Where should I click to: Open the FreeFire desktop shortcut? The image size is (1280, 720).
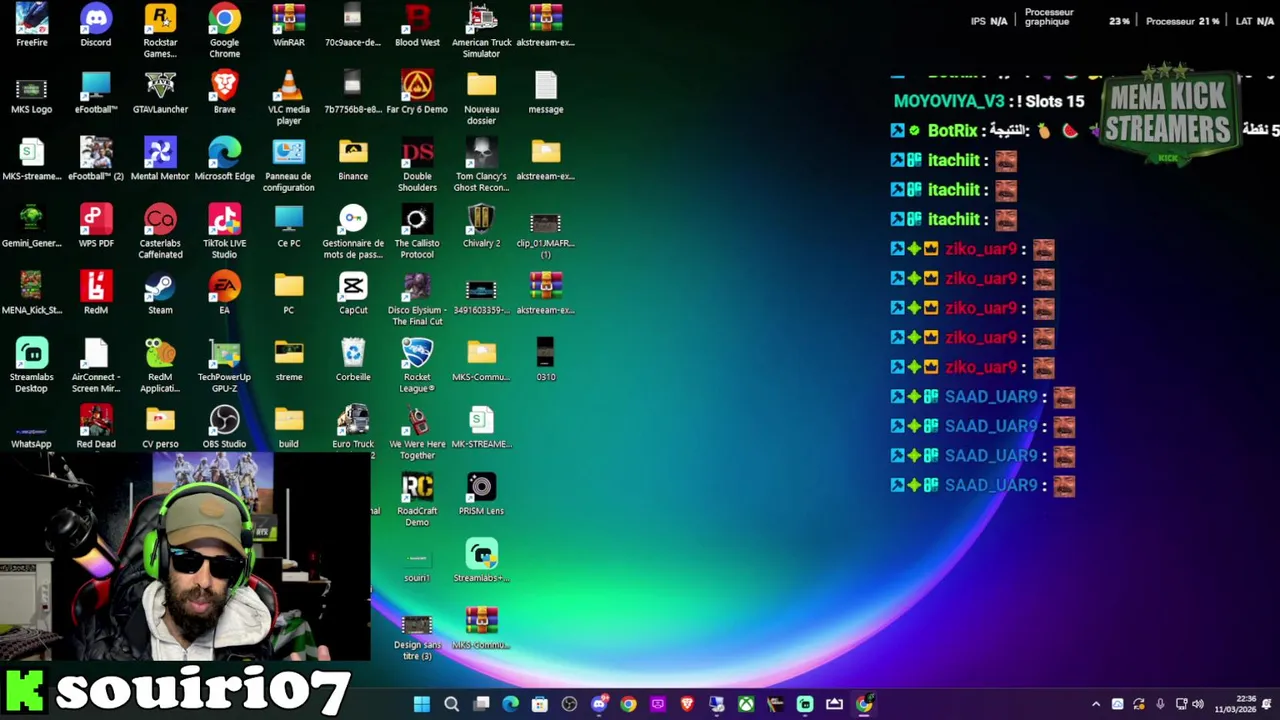point(32,25)
